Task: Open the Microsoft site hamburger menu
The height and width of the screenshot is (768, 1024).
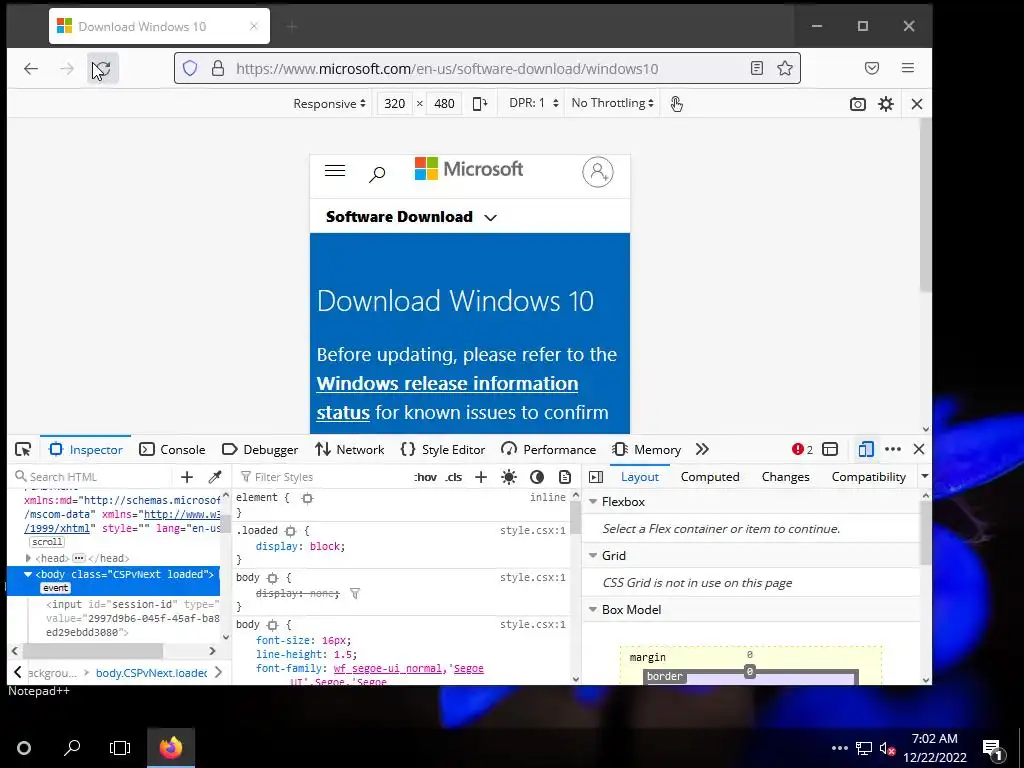Action: pos(335,171)
